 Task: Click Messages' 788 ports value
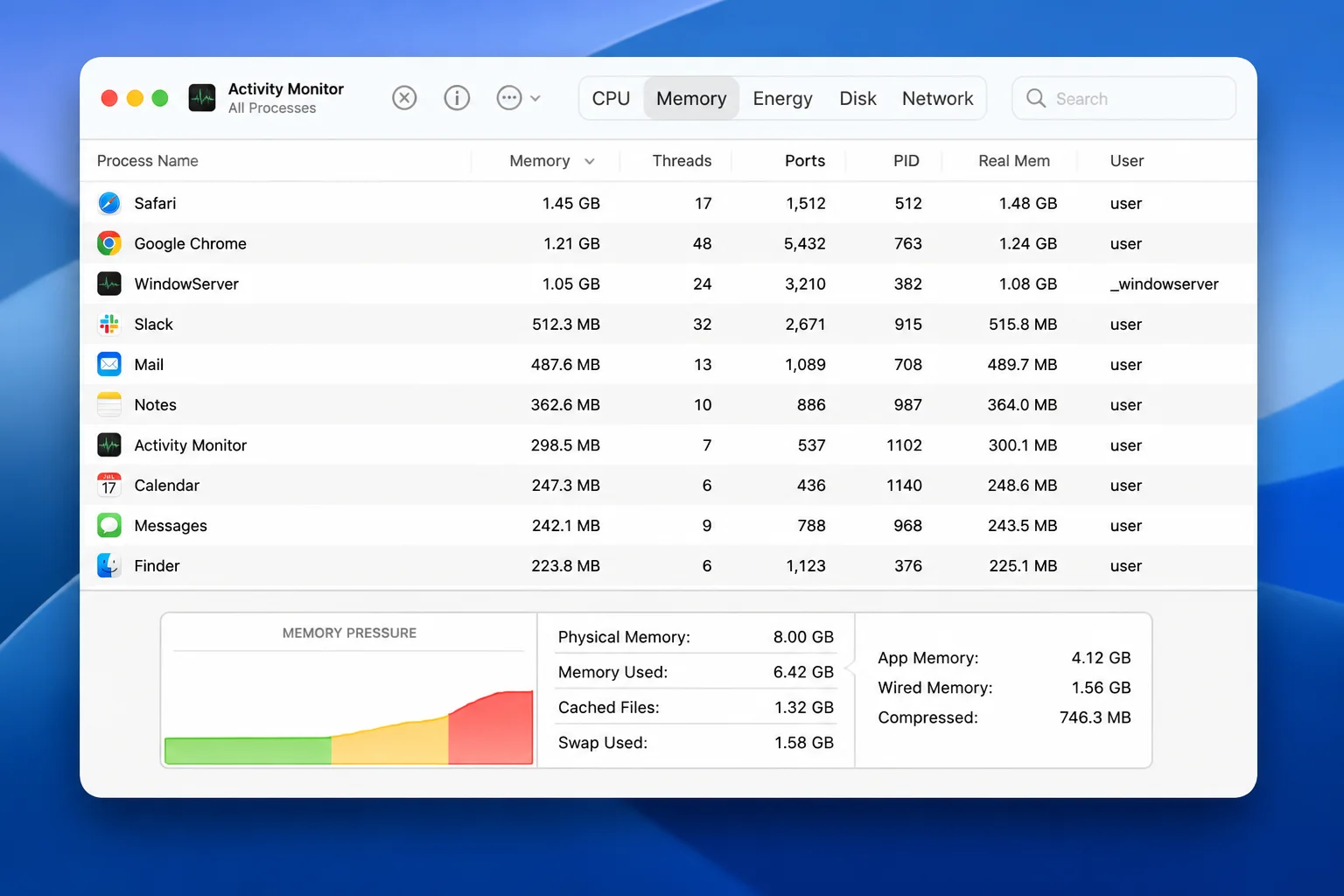812,525
